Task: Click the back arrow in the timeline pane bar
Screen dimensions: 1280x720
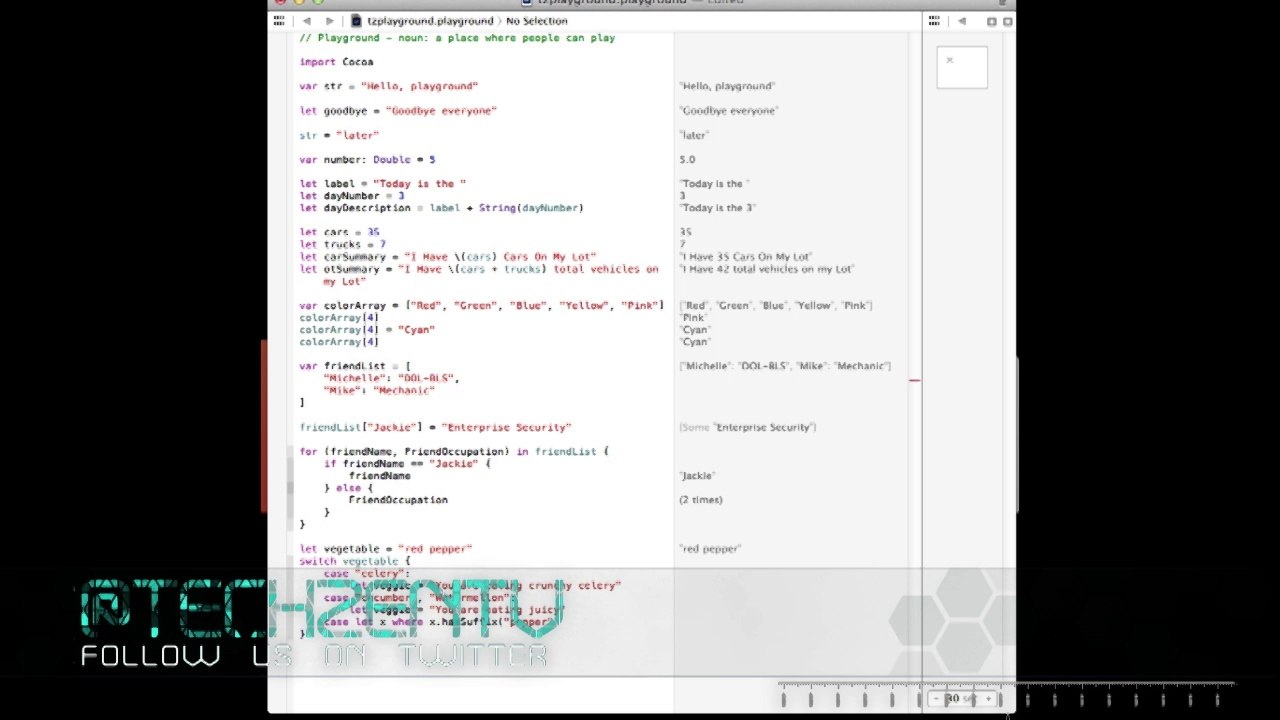Action: click(962, 21)
